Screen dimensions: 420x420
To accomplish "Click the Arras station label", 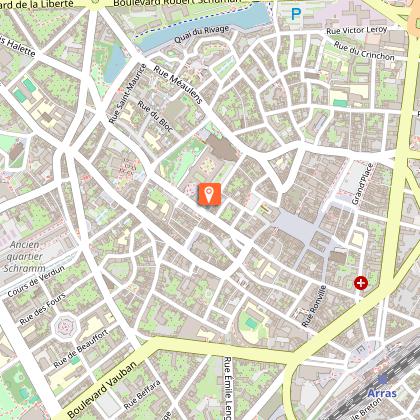I will point(382,393).
